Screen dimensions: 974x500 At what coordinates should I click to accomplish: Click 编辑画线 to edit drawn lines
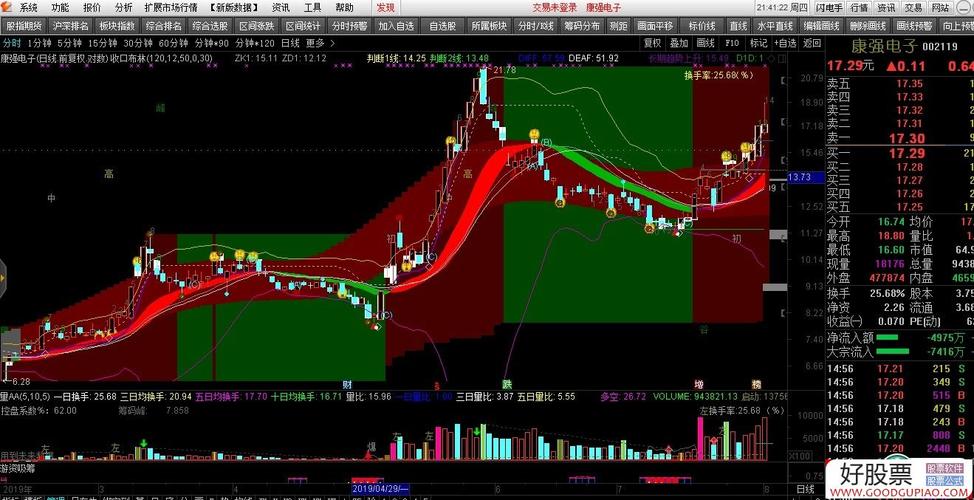[822, 26]
